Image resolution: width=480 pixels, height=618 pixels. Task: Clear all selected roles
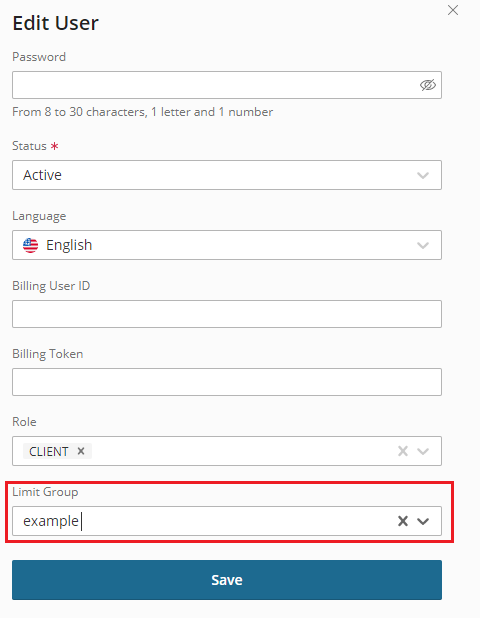tap(403, 451)
